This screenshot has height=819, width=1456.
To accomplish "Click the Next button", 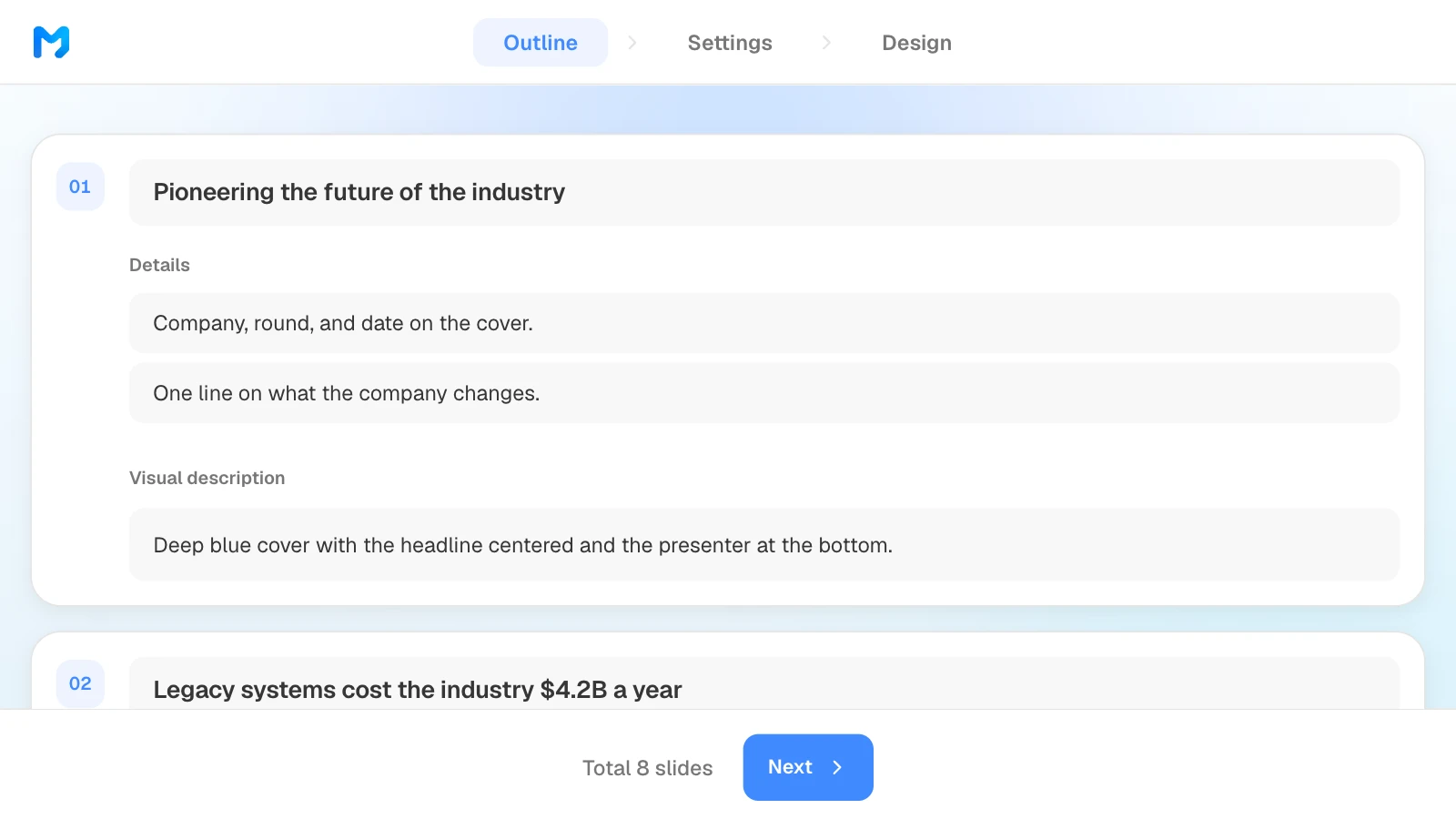I will click(x=808, y=767).
